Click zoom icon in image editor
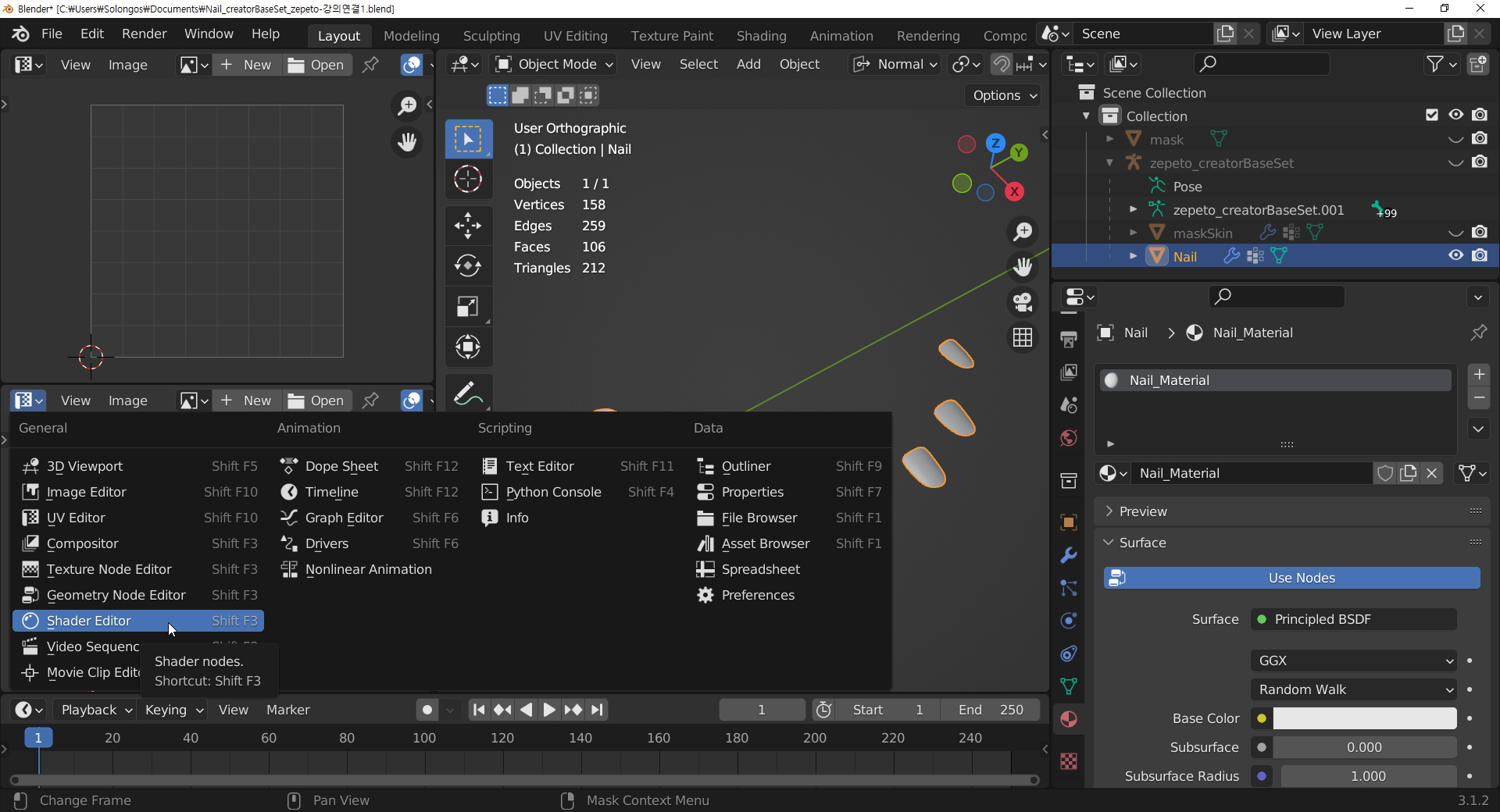 pyautogui.click(x=407, y=105)
